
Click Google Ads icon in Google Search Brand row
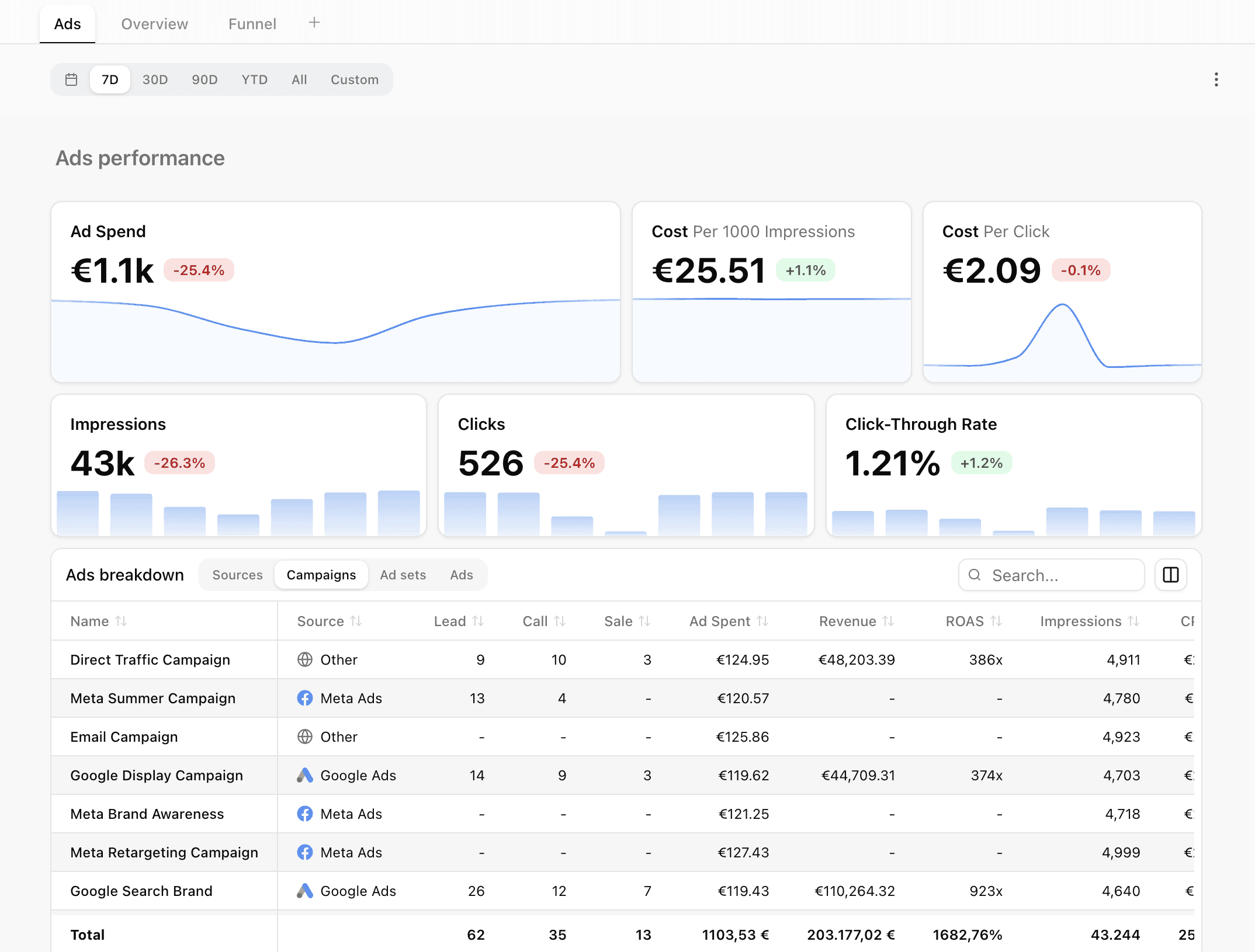click(x=305, y=891)
